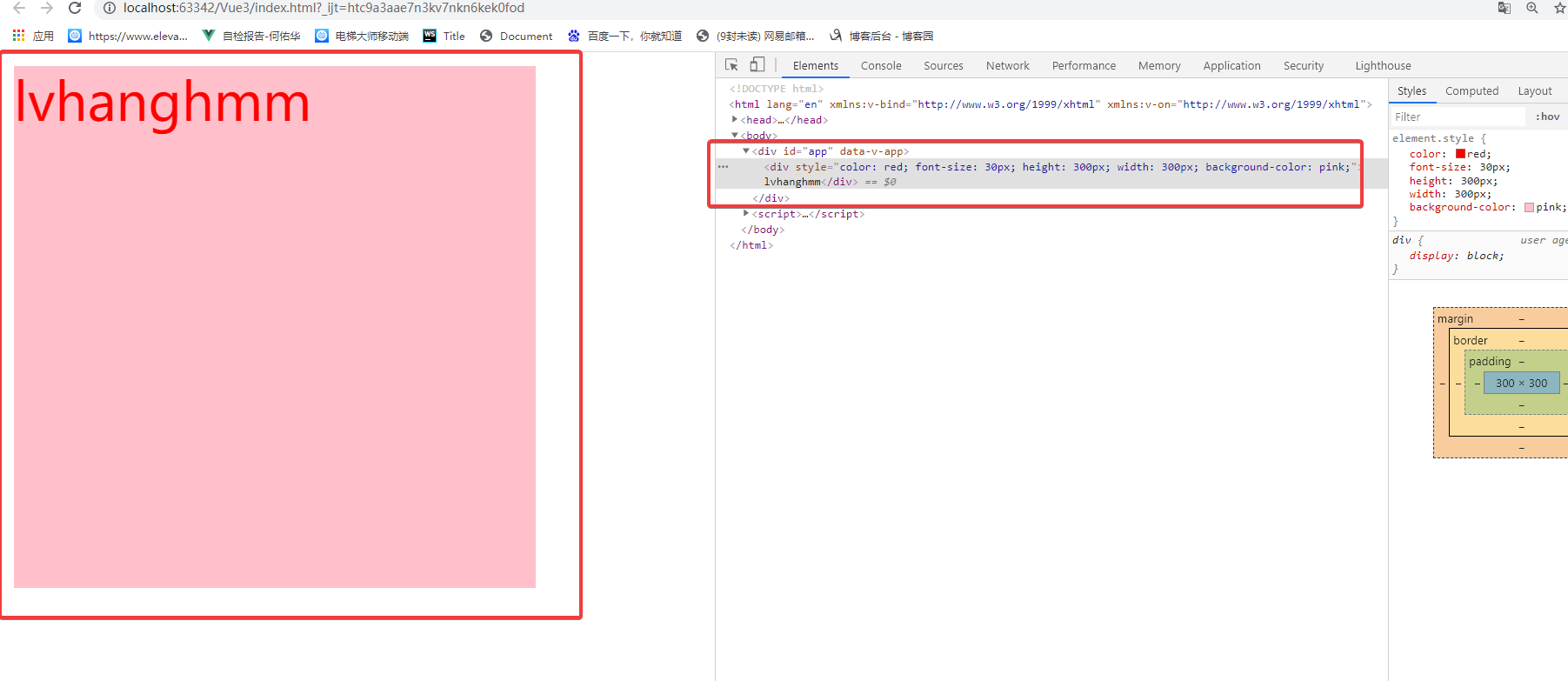
Task: Click the lvhanghmm text node in DOM
Action: 792,182
